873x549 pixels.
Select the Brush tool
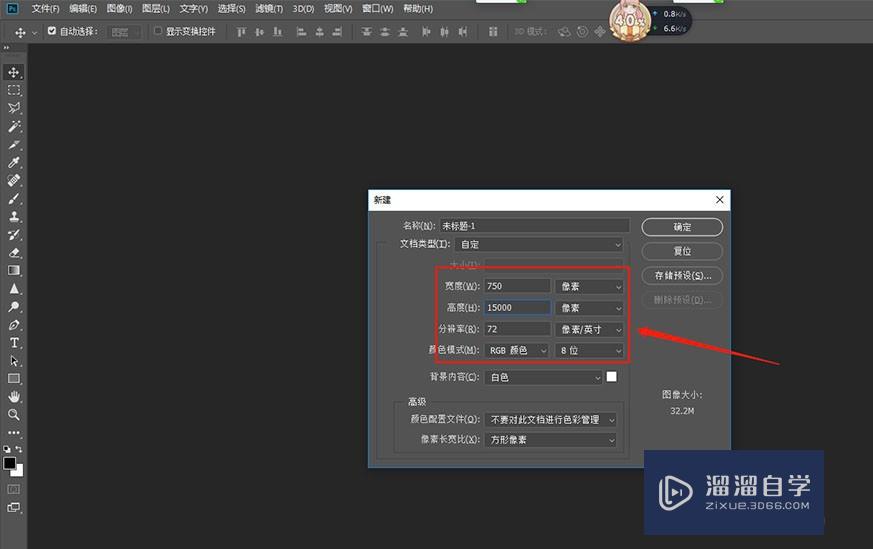14,199
